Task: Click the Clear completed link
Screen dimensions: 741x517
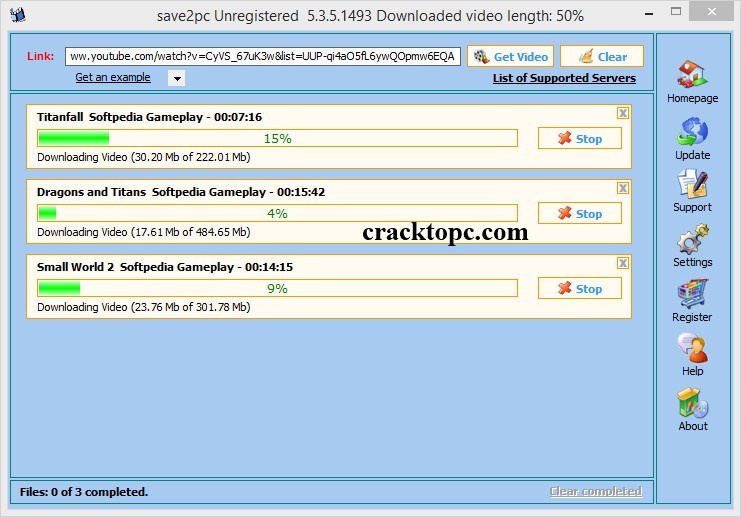Action: pyautogui.click(x=596, y=491)
